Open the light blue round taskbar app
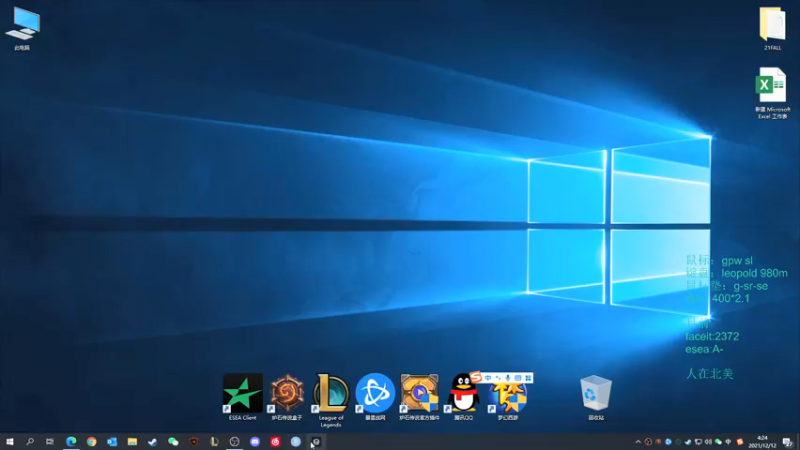 point(295,442)
